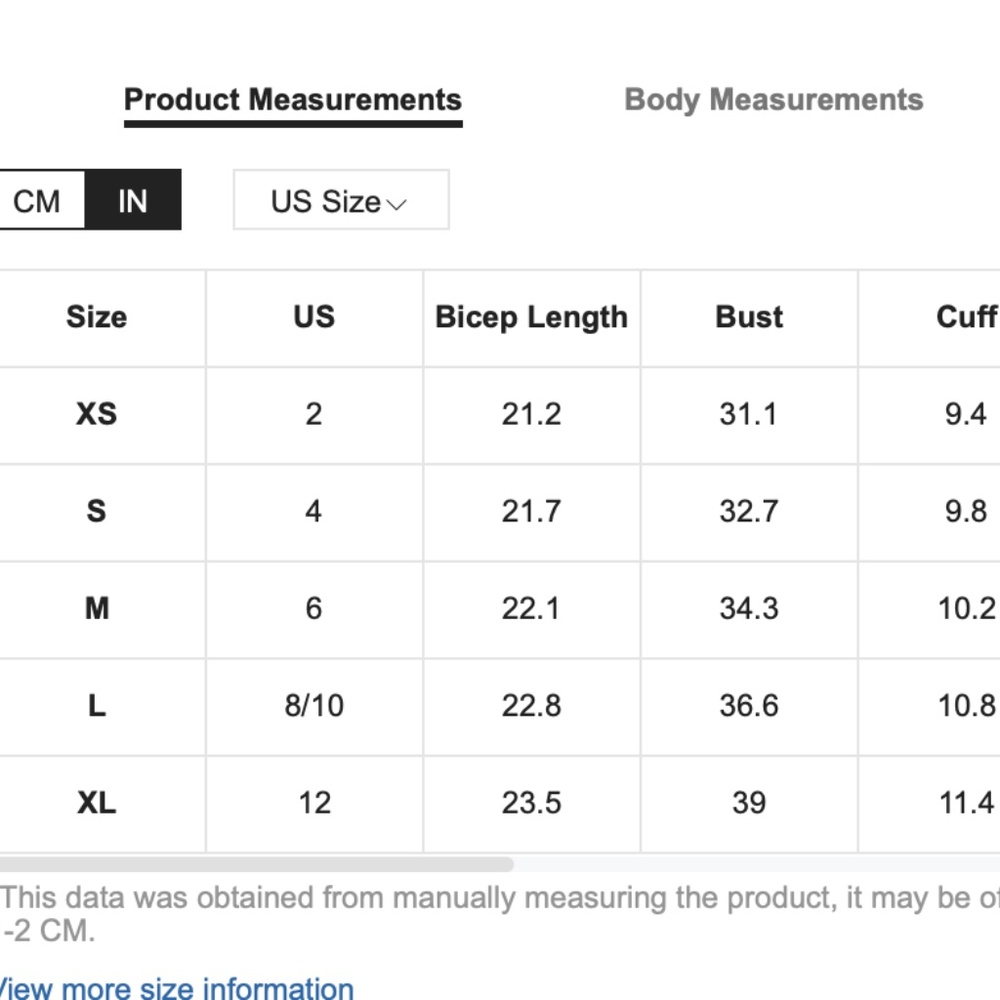This screenshot has width=1000, height=1000.
Task: Open the Body Measurements tab
Action: (x=774, y=100)
